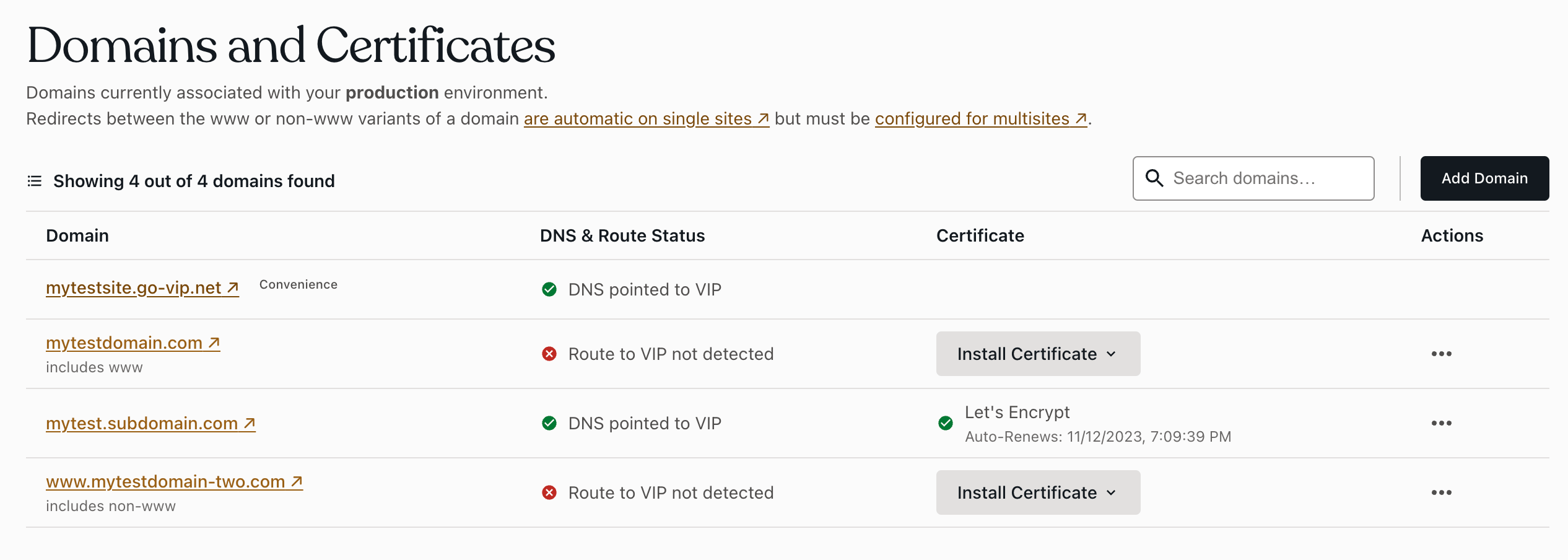Click green DNS status check for mytestsite.go-vip.net

[549, 289]
